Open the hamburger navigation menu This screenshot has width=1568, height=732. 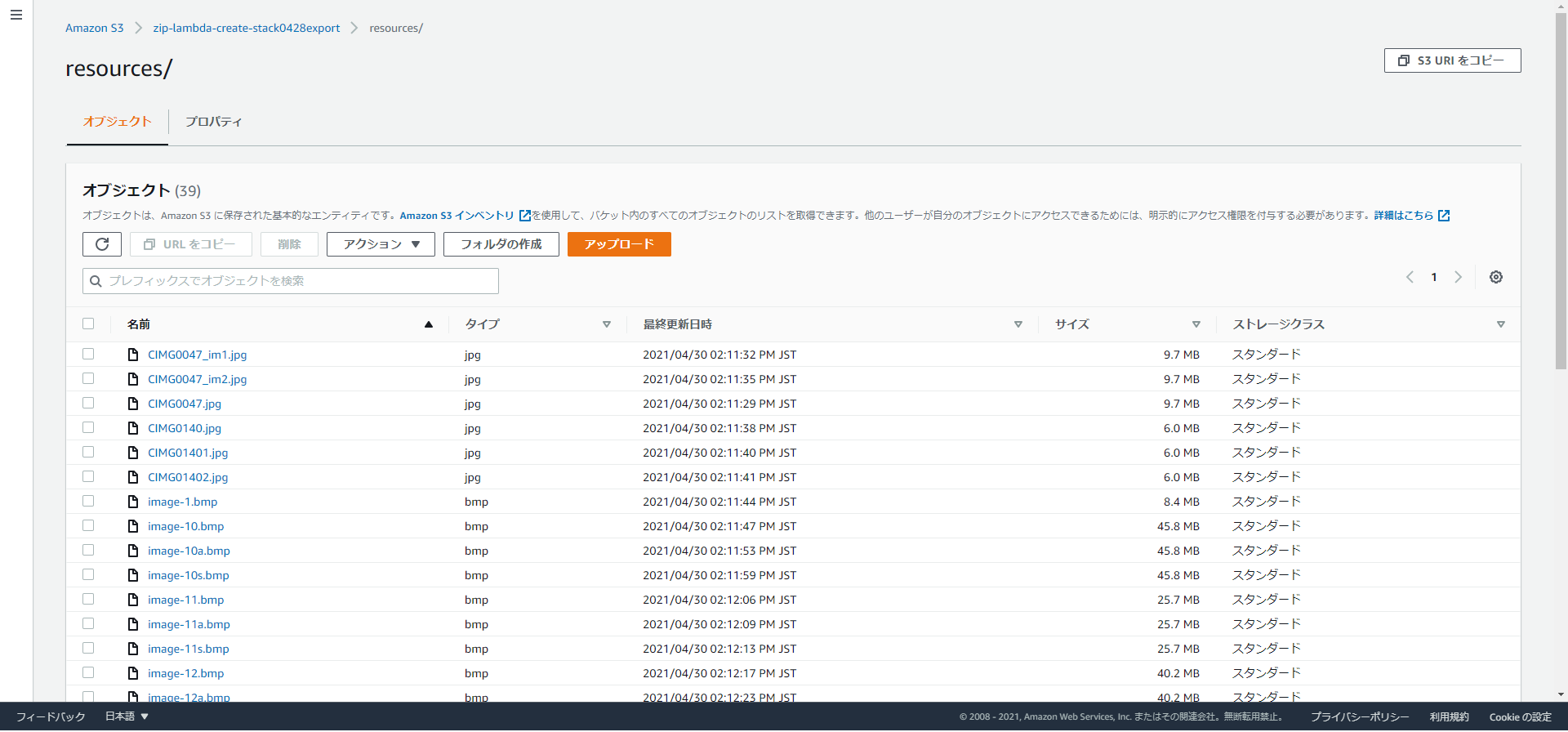coord(16,15)
